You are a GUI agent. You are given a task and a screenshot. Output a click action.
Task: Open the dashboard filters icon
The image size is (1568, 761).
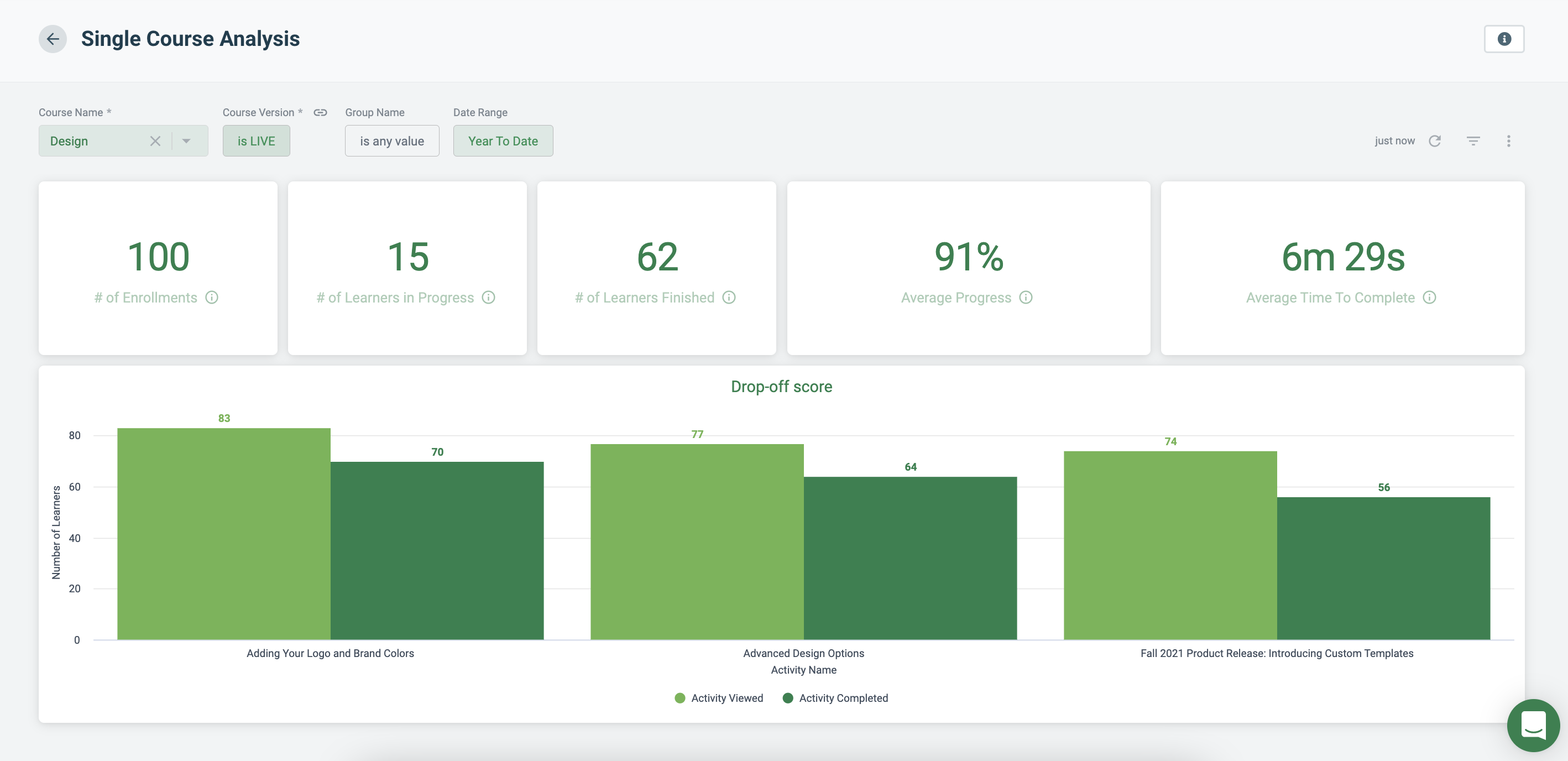1473,141
